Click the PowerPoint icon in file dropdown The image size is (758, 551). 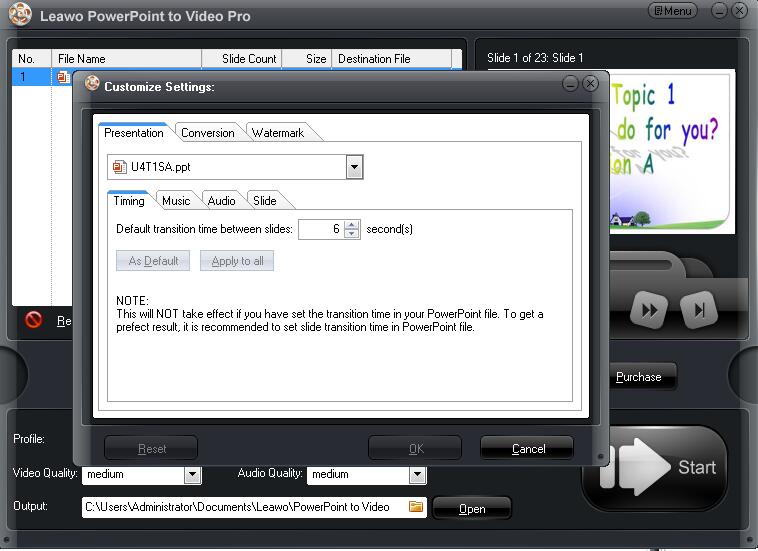pos(119,167)
